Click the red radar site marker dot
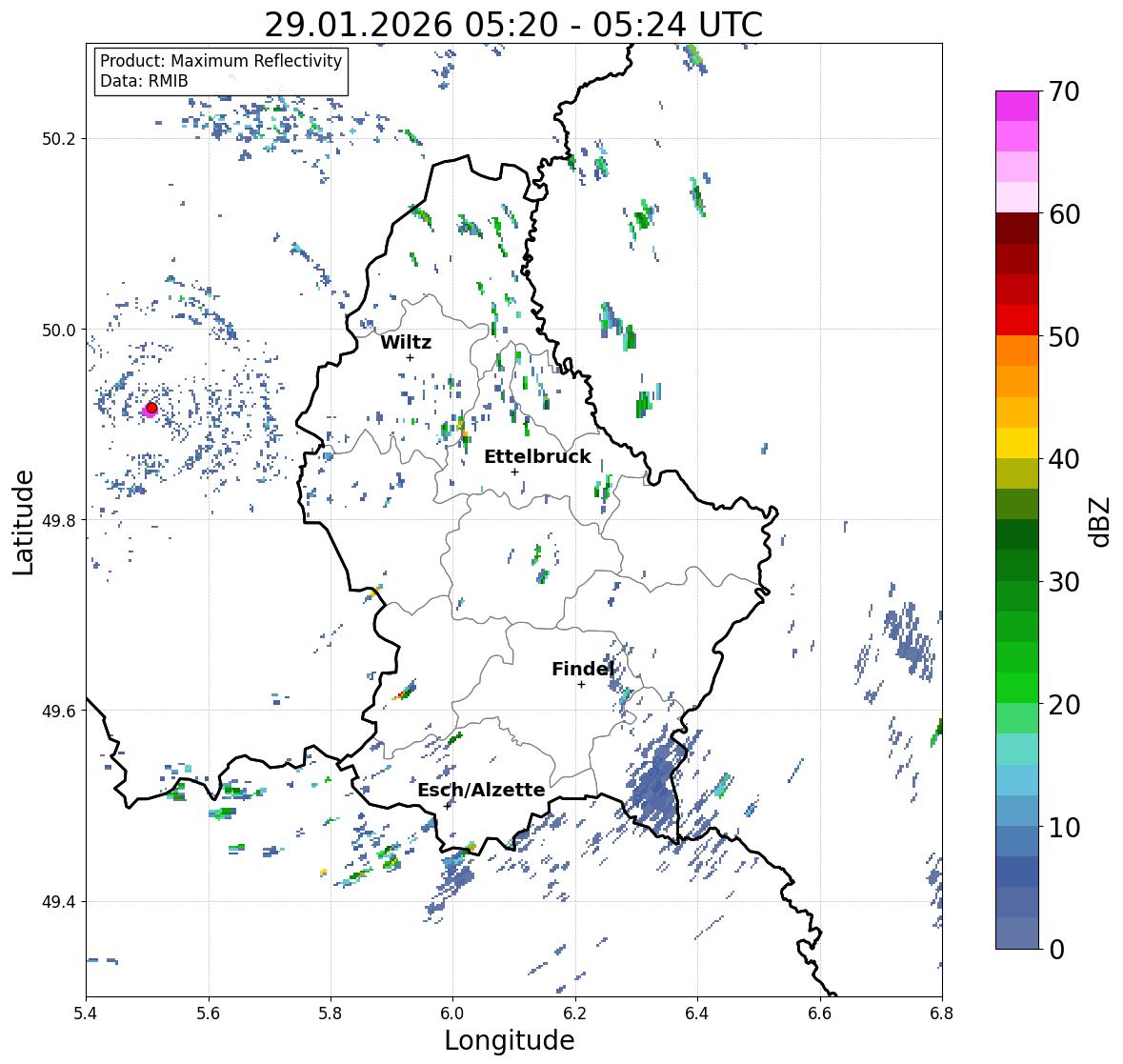1123x1064 pixels. click(x=151, y=408)
